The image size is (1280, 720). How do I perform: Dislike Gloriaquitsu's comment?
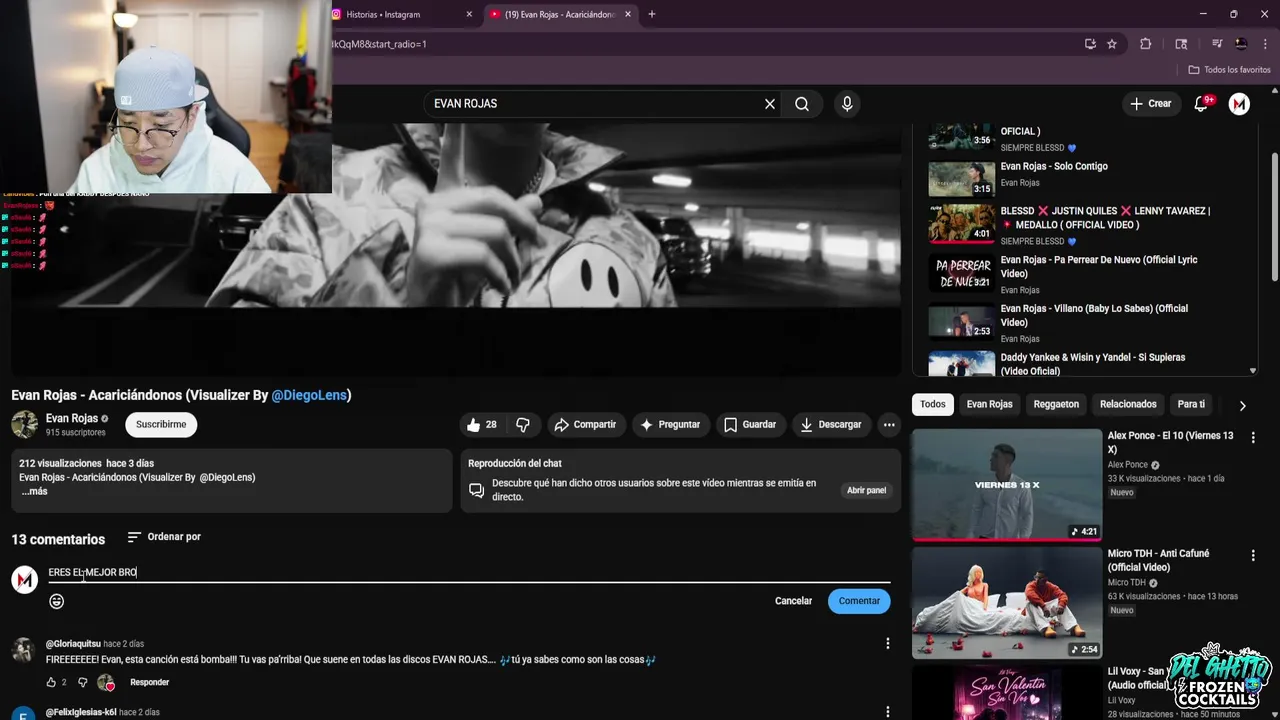(82, 682)
